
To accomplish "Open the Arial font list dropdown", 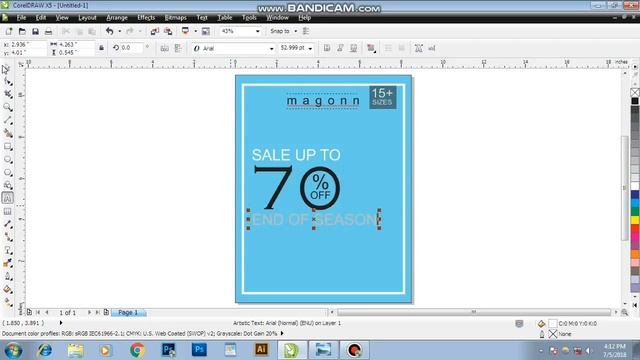I will pos(271,49).
